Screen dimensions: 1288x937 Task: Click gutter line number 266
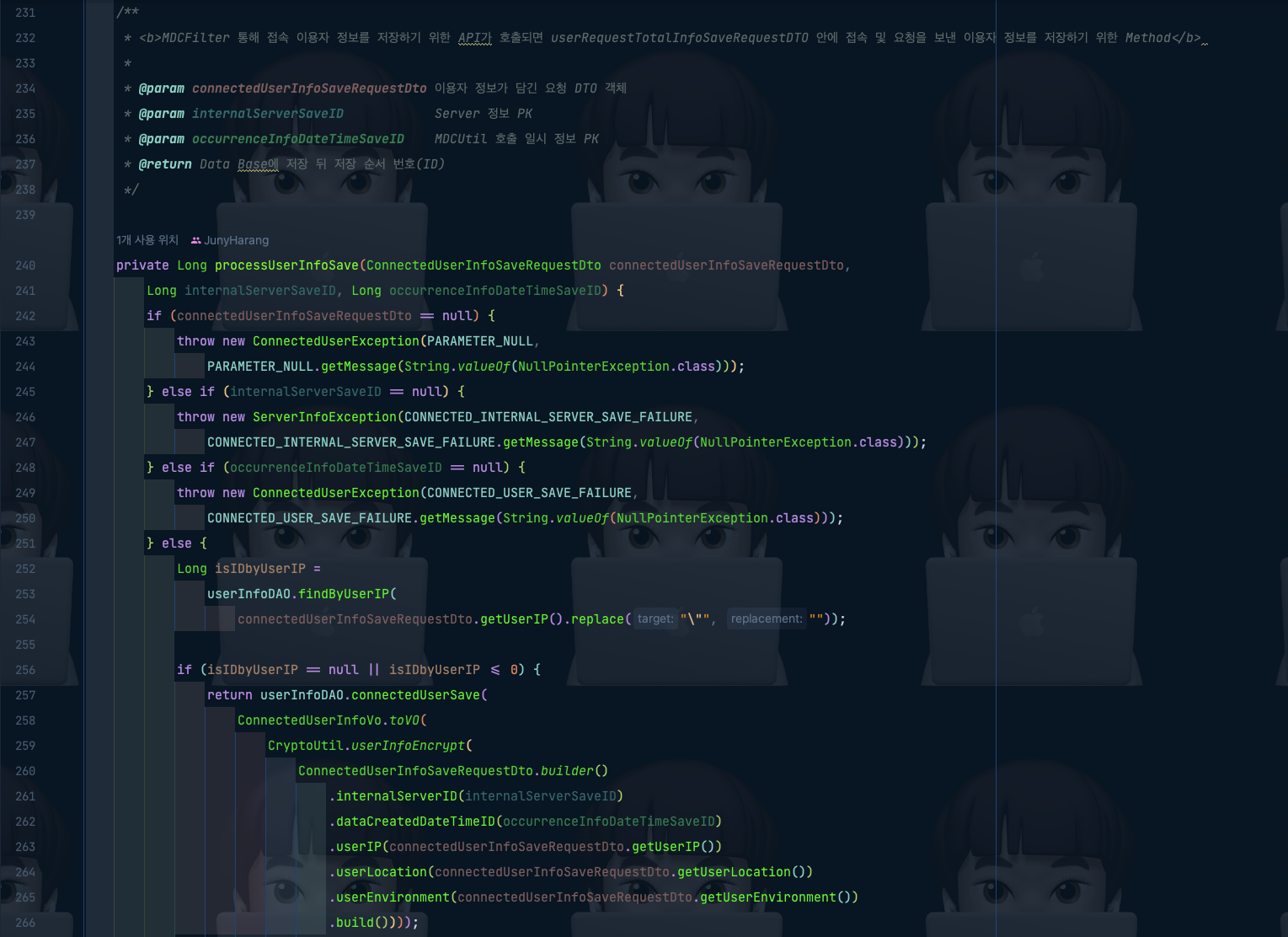[25, 923]
